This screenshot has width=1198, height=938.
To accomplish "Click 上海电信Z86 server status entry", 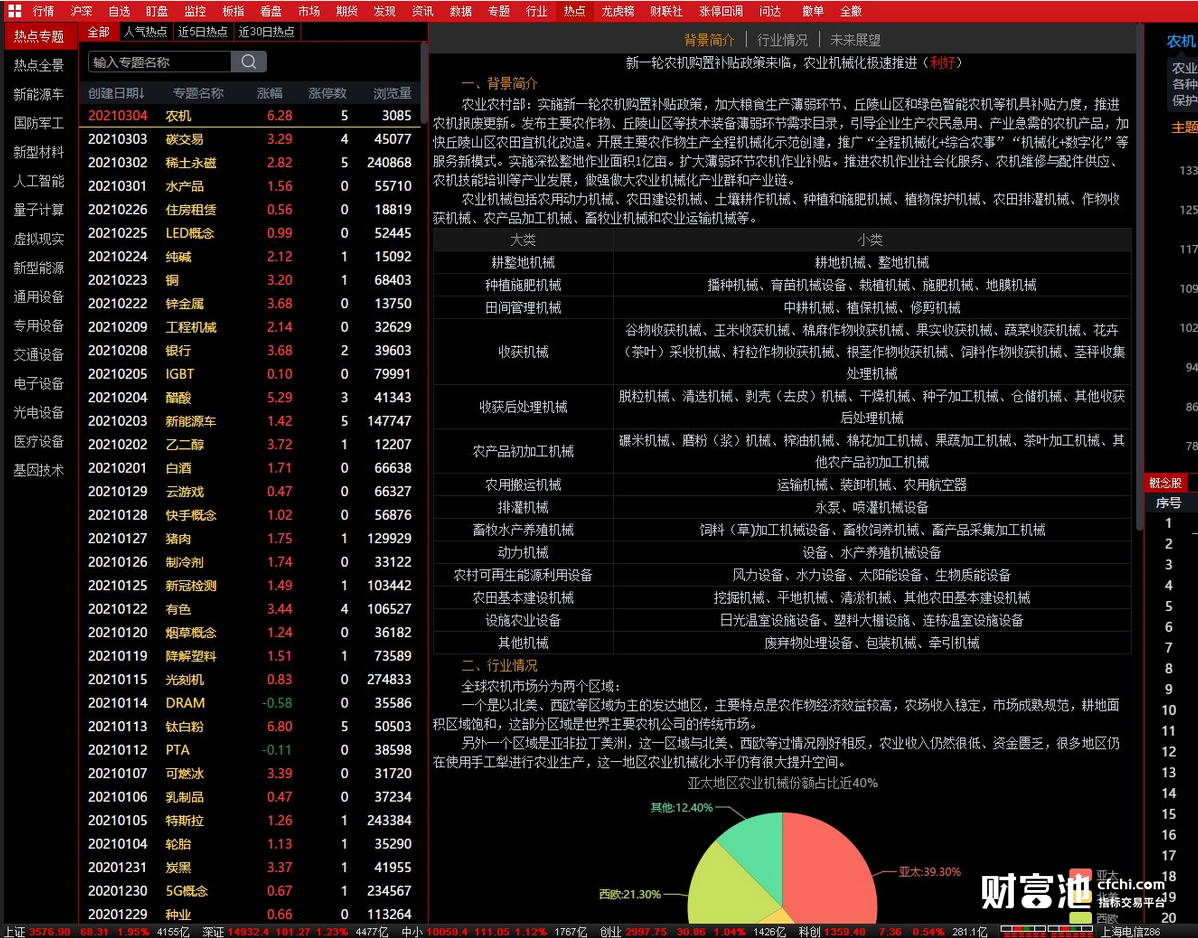I will point(1129,932).
